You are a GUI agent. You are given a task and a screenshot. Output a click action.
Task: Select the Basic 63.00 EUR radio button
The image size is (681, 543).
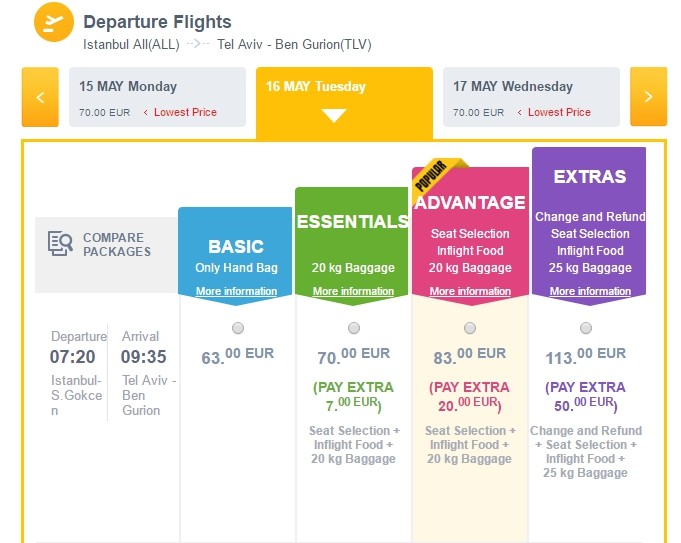click(237, 328)
